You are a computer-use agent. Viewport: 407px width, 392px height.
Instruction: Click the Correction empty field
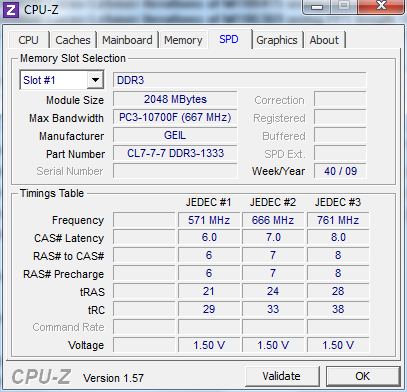tap(340, 99)
